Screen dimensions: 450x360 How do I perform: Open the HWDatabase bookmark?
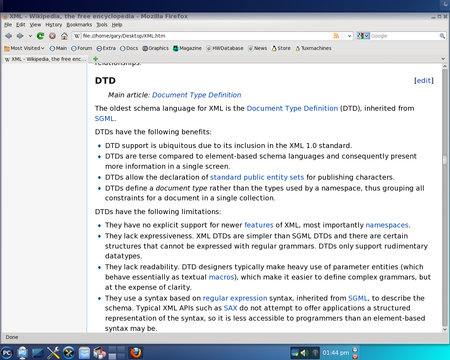[225, 48]
